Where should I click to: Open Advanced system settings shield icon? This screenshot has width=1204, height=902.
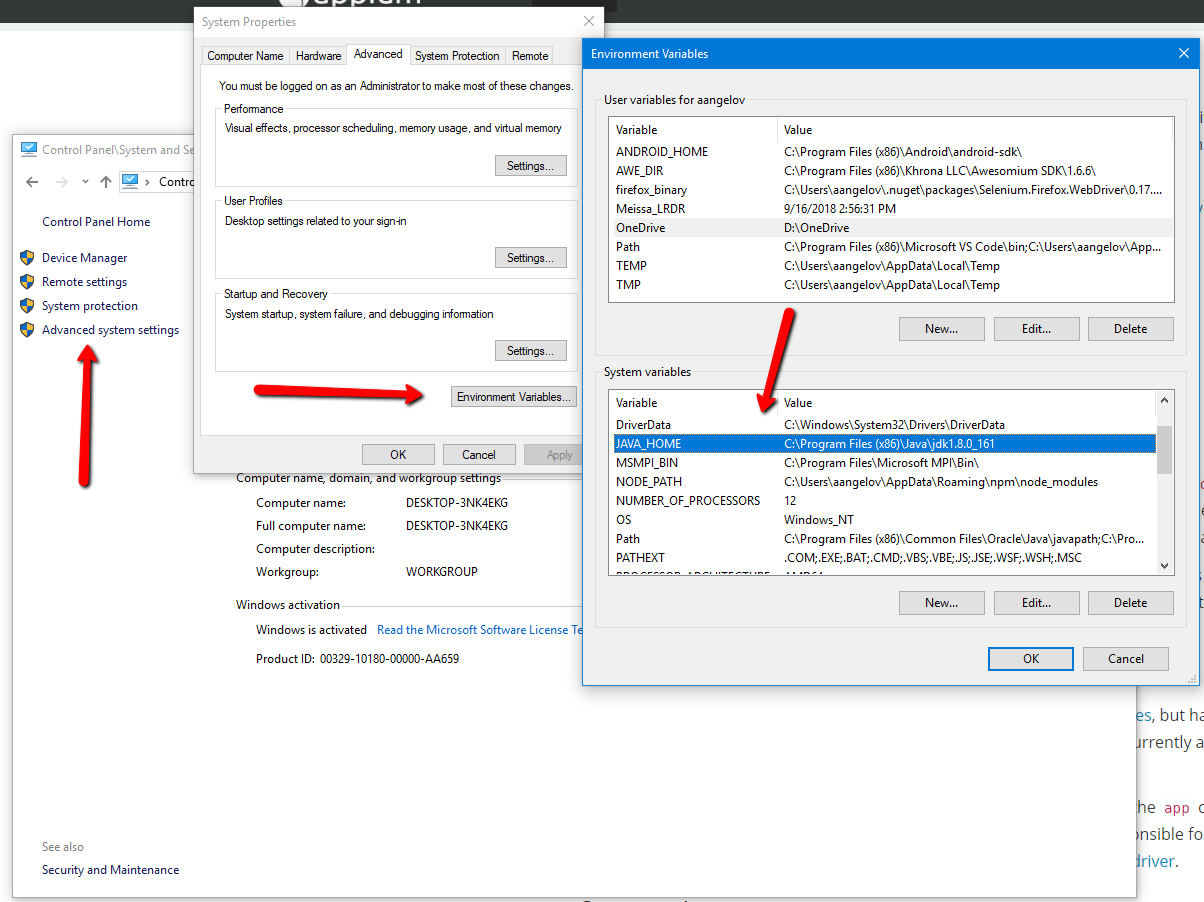[x=27, y=329]
